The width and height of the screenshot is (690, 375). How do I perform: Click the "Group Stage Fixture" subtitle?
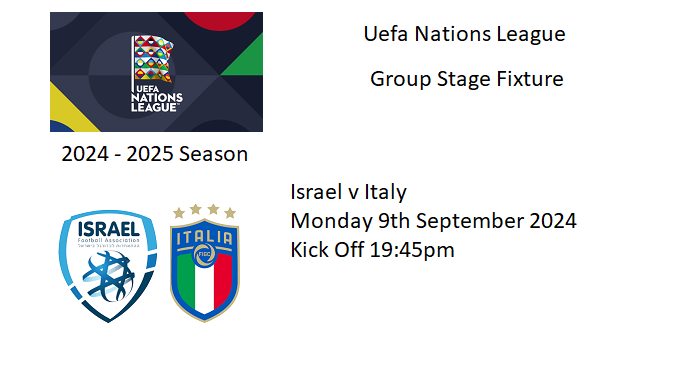466,79
